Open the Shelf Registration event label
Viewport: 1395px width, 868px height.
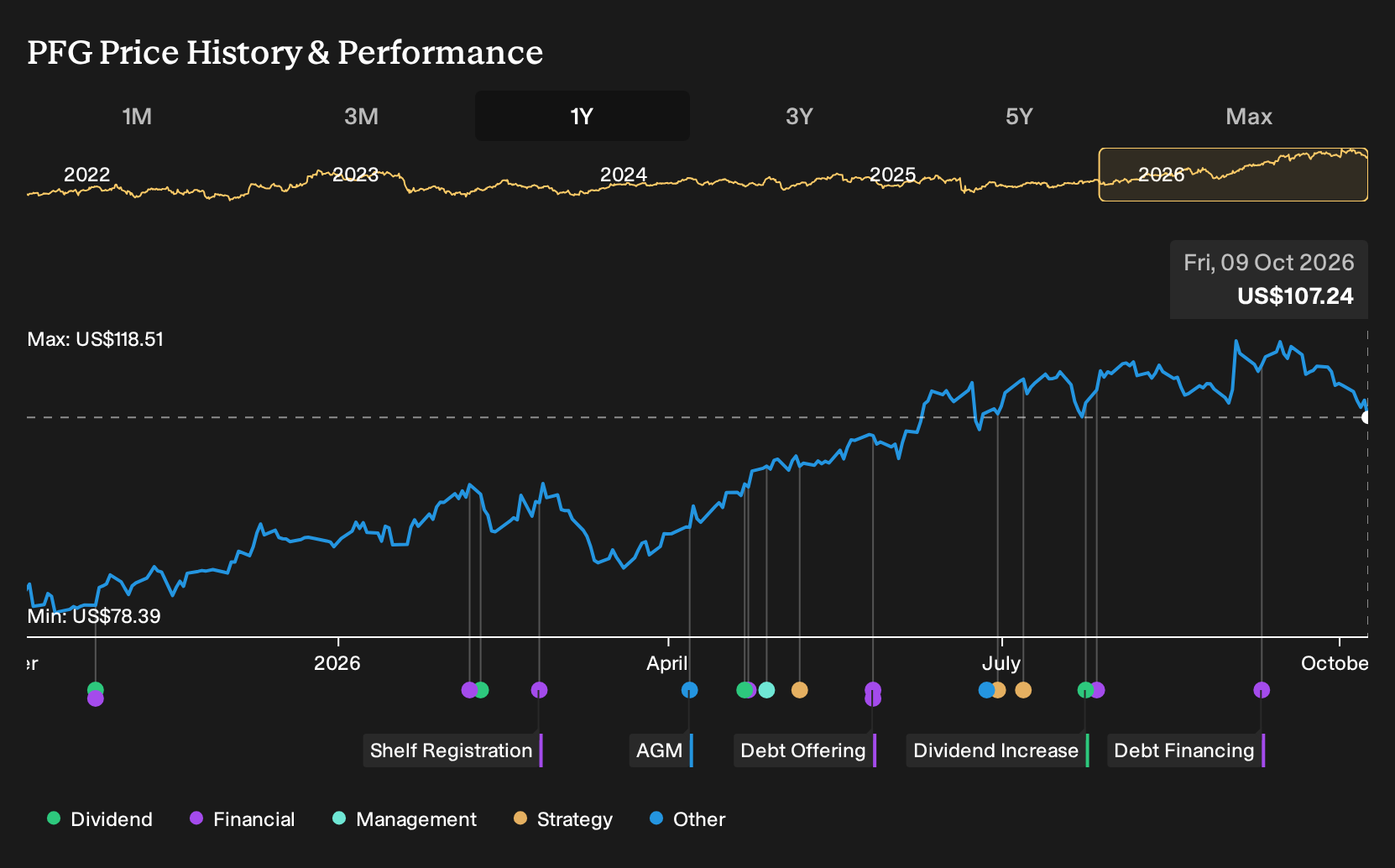coord(452,750)
